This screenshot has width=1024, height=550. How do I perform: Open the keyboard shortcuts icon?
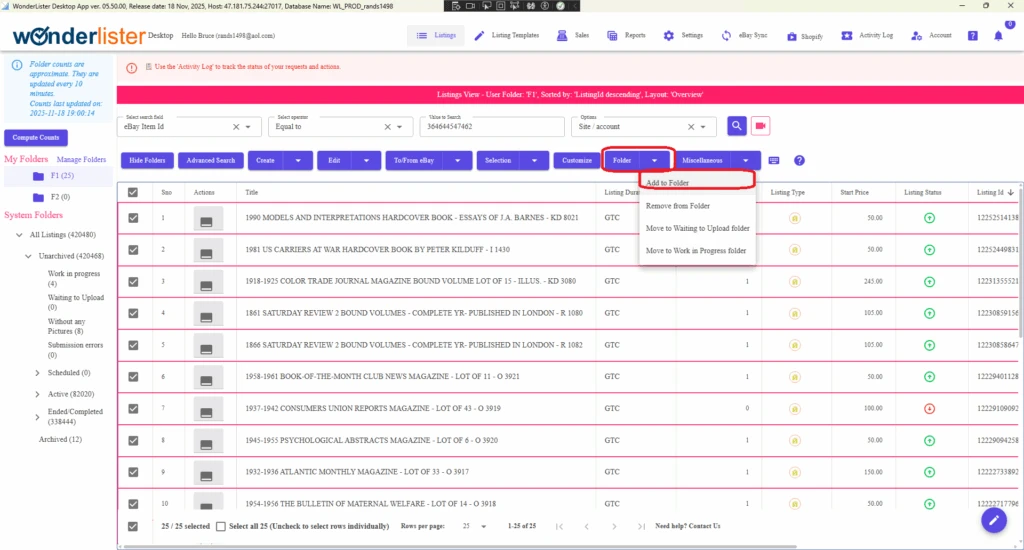(774, 160)
